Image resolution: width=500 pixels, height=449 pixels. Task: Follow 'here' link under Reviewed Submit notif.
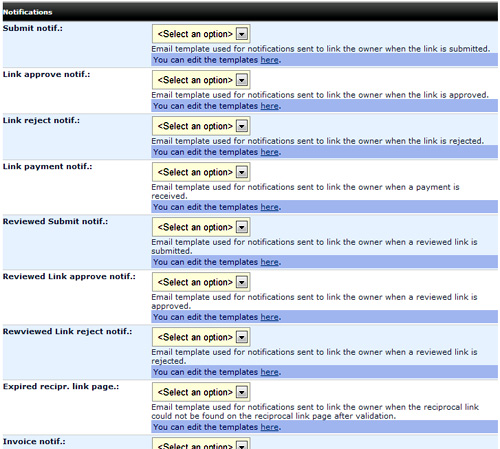[269, 262]
